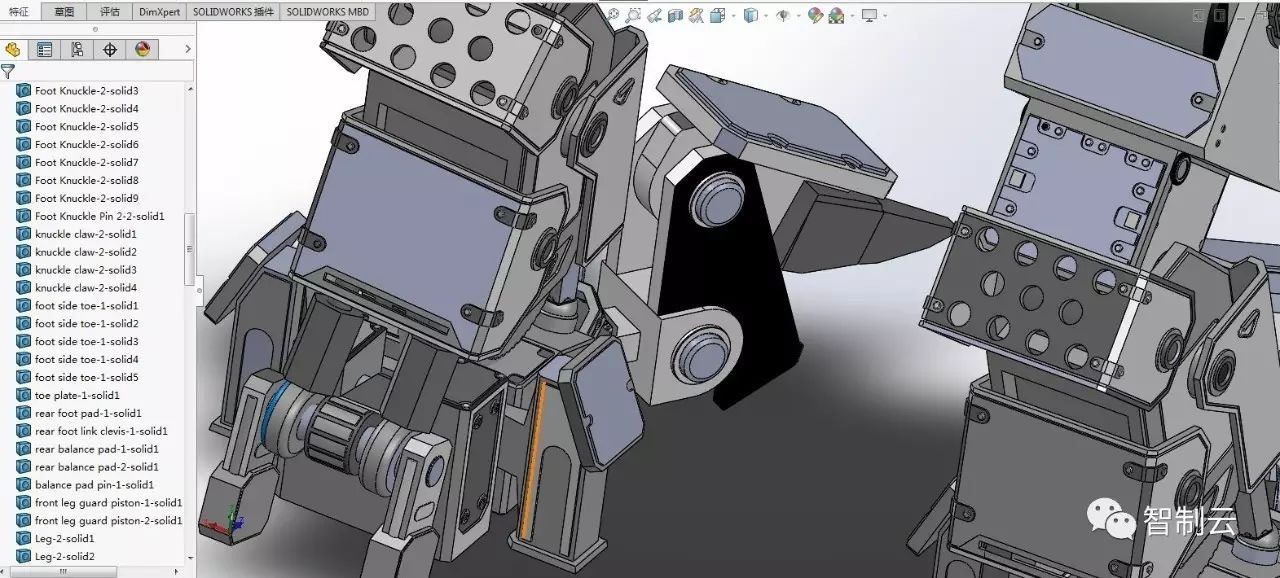Open Apply Scene dropdown arrow
1280x578 pixels.
coord(852,16)
